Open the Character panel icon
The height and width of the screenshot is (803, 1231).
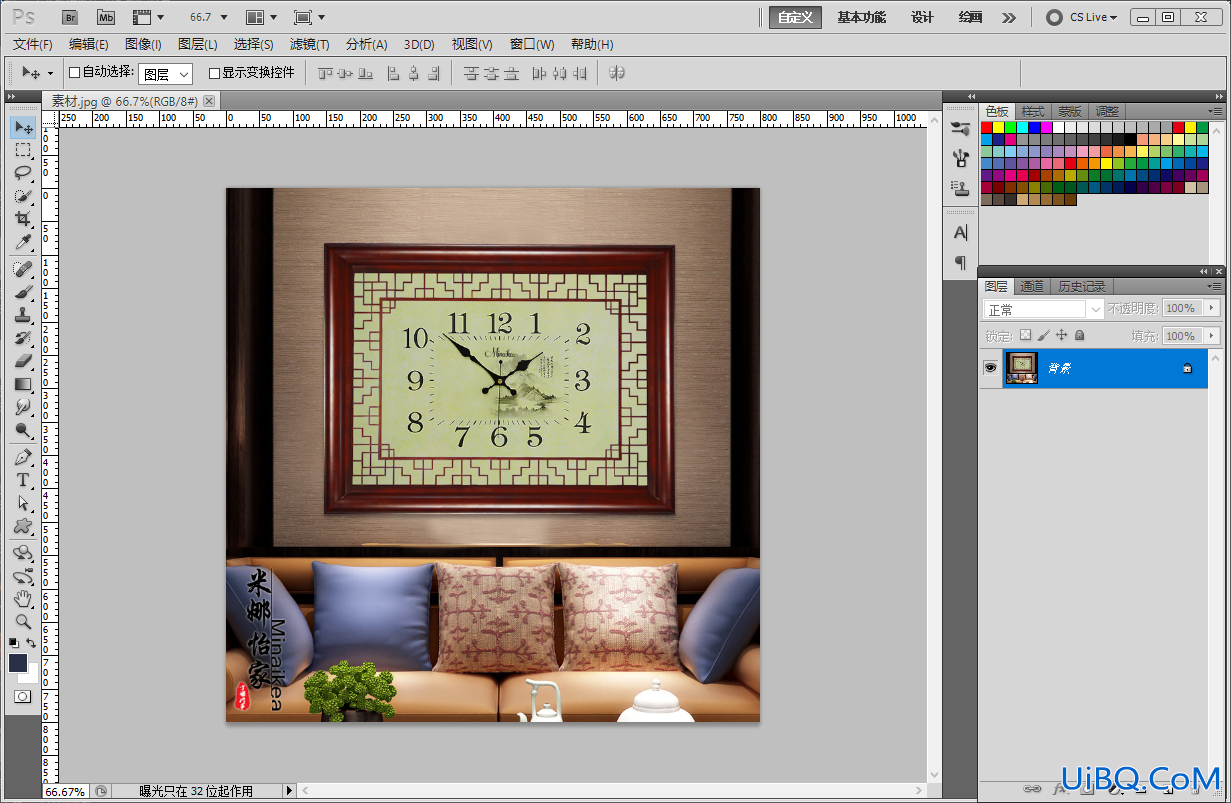[960, 232]
